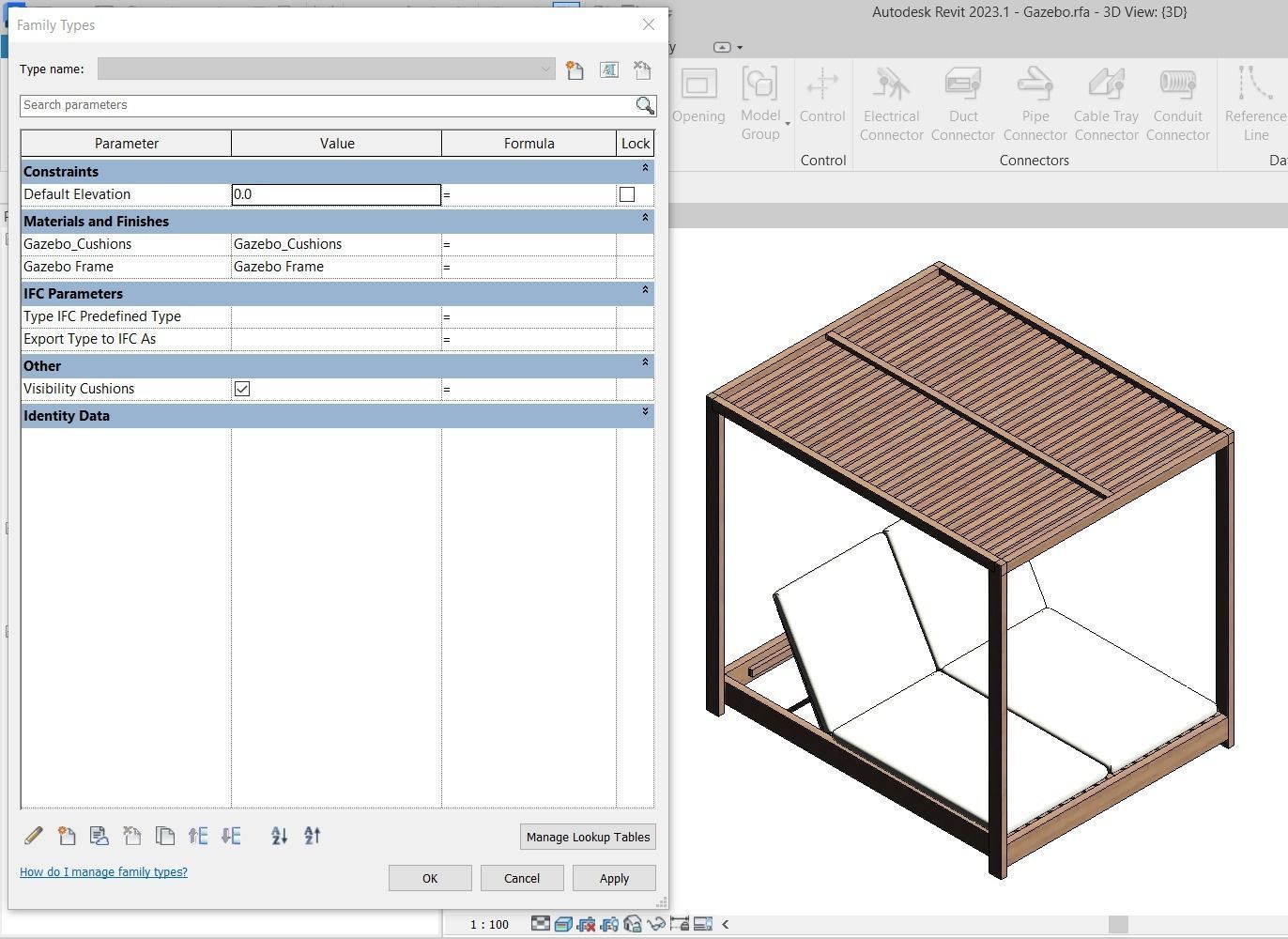Click the Lock column header
The width and height of the screenshot is (1288, 939).
click(636, 144)
